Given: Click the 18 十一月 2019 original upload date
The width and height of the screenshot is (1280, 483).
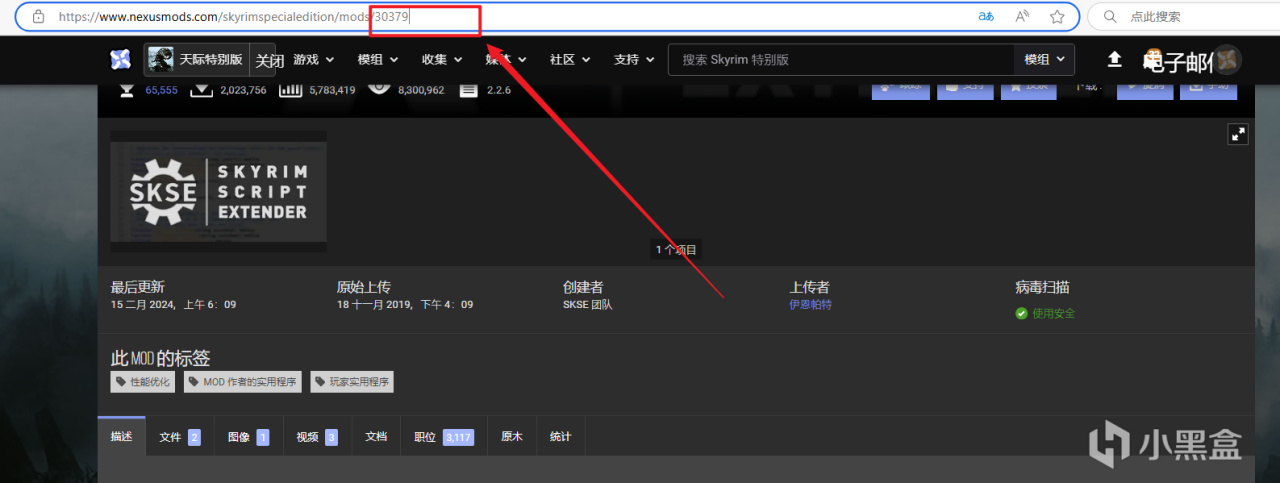Looking at the screenshot, I should (405, 304).
